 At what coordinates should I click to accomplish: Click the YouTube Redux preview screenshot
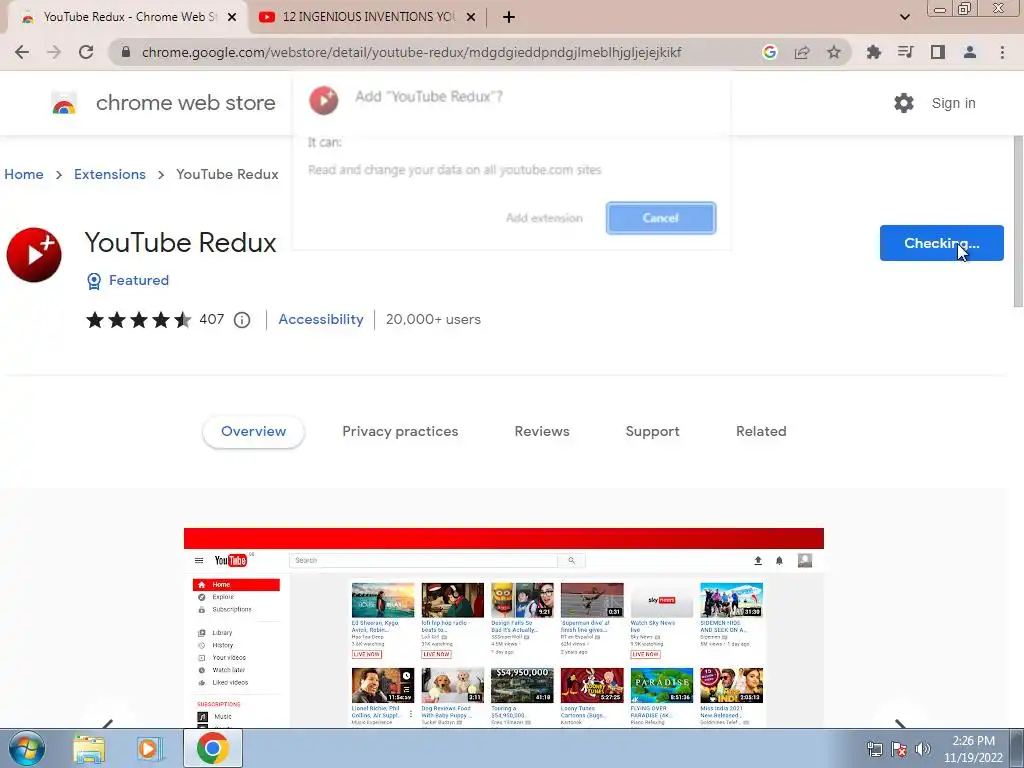click(504, 628)
